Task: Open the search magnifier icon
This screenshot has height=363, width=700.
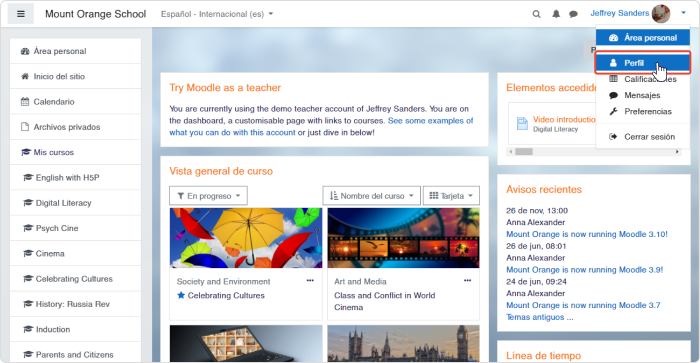Action: pos(536,14)
